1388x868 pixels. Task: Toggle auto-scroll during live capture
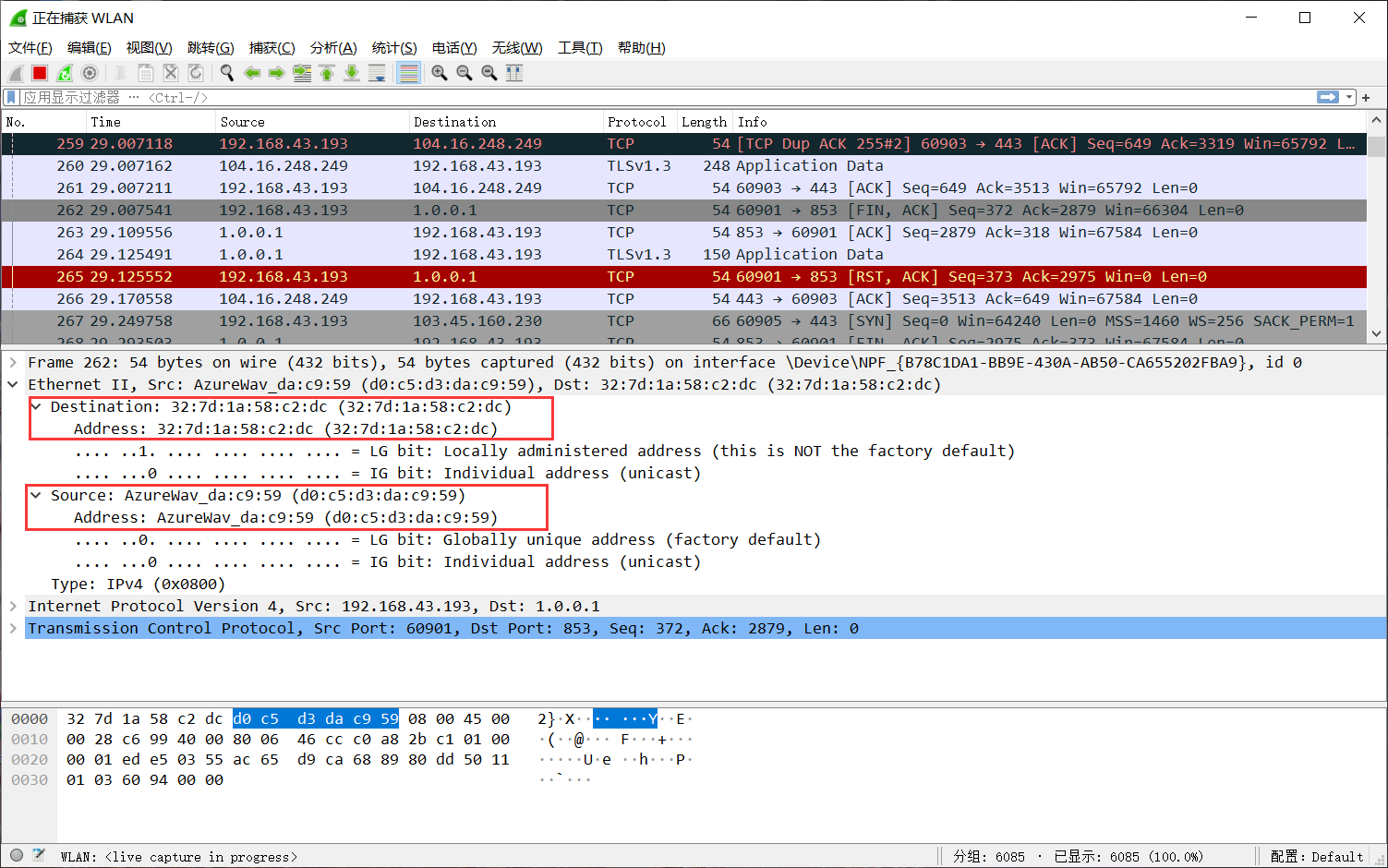(377, 73)
